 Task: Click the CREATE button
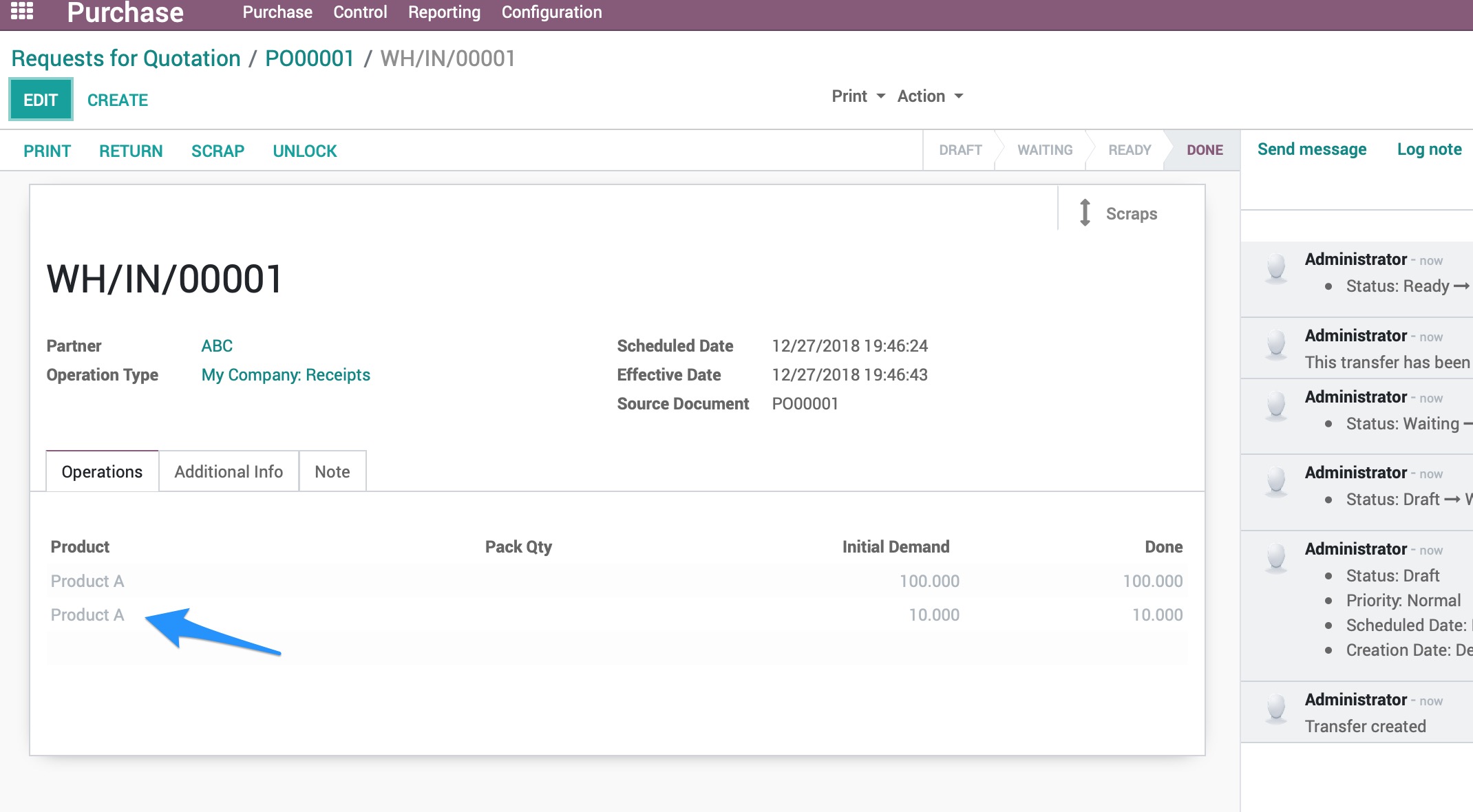117,99
